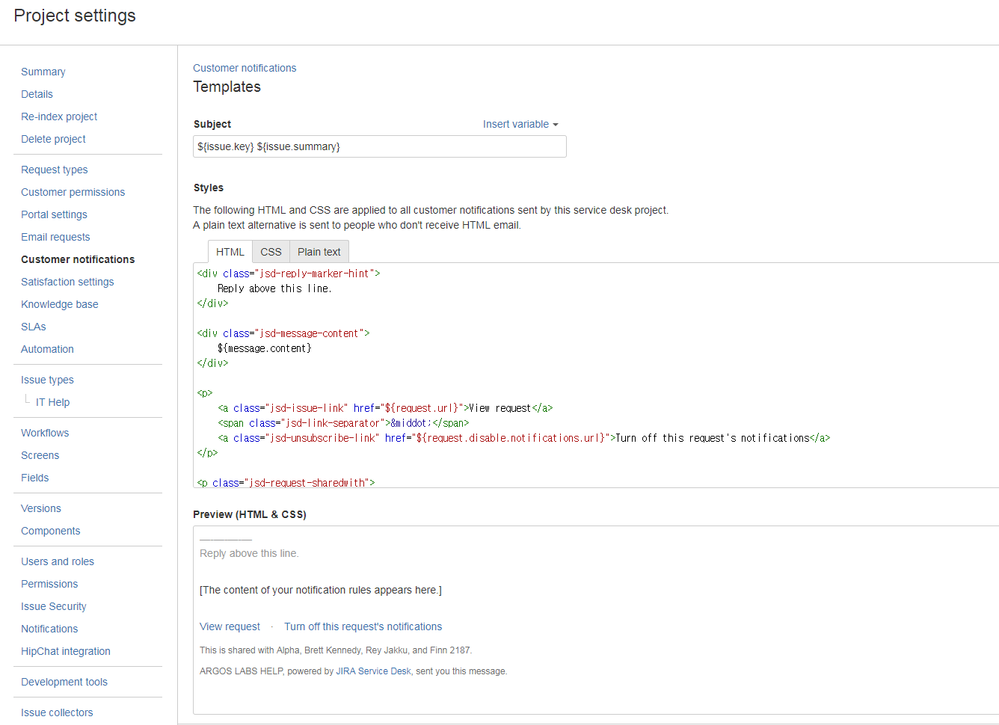Switch to the HTML tab

[x=230, y=252]
